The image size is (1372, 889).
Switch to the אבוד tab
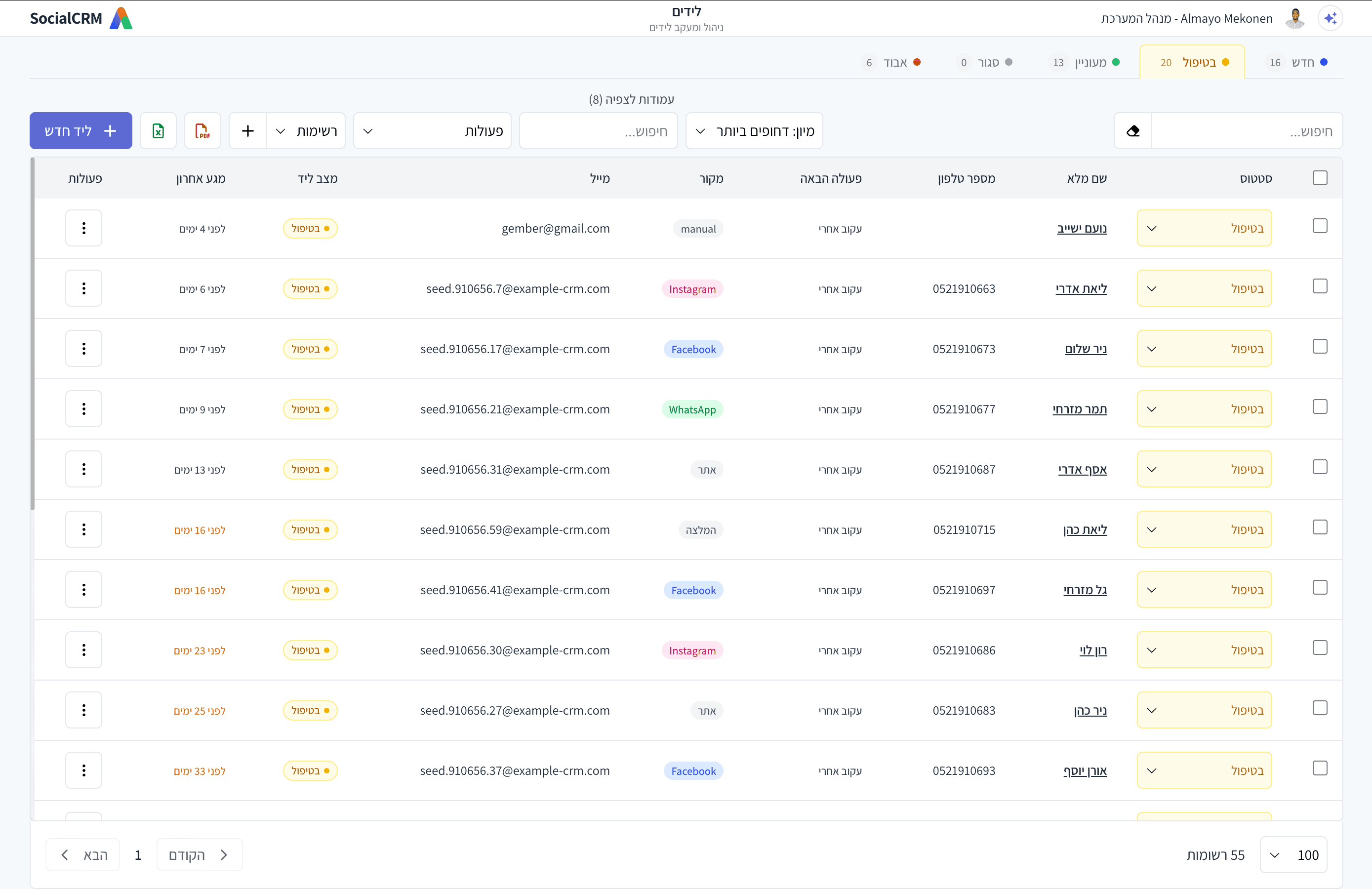(890, 62)
